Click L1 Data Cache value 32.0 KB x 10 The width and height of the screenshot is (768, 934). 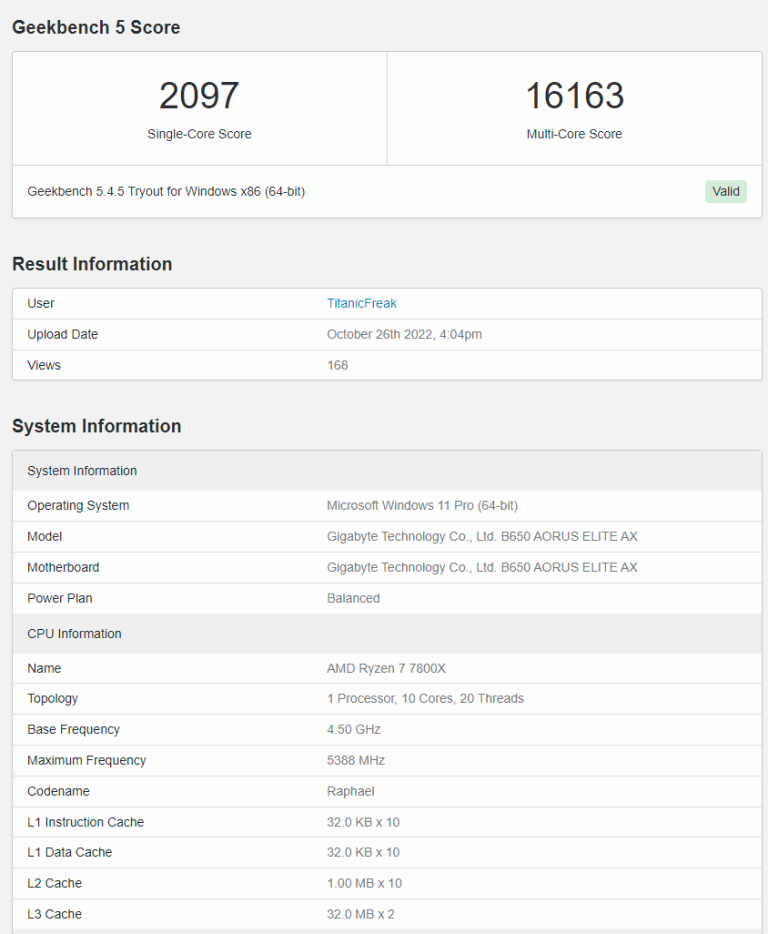(363, 852)
